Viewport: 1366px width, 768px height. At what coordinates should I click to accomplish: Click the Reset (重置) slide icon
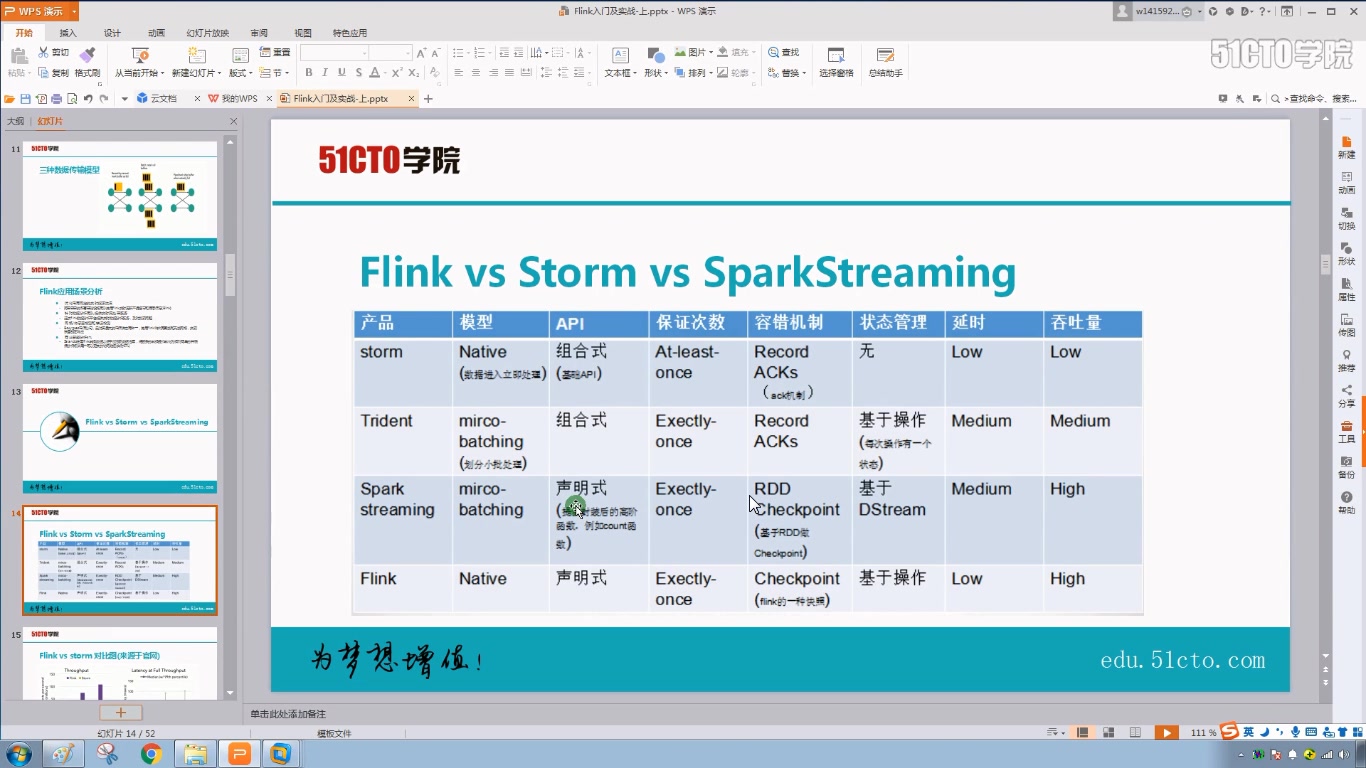265,52
